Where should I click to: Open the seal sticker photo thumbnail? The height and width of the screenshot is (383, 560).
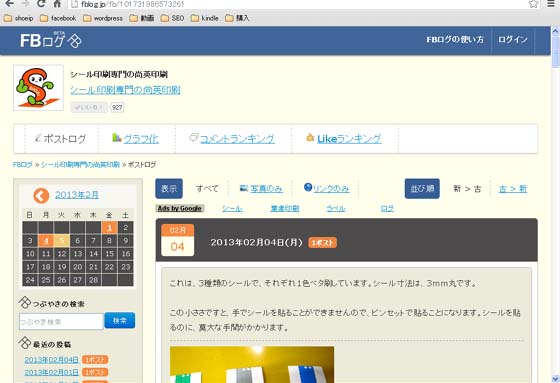(x=252, y=364)
